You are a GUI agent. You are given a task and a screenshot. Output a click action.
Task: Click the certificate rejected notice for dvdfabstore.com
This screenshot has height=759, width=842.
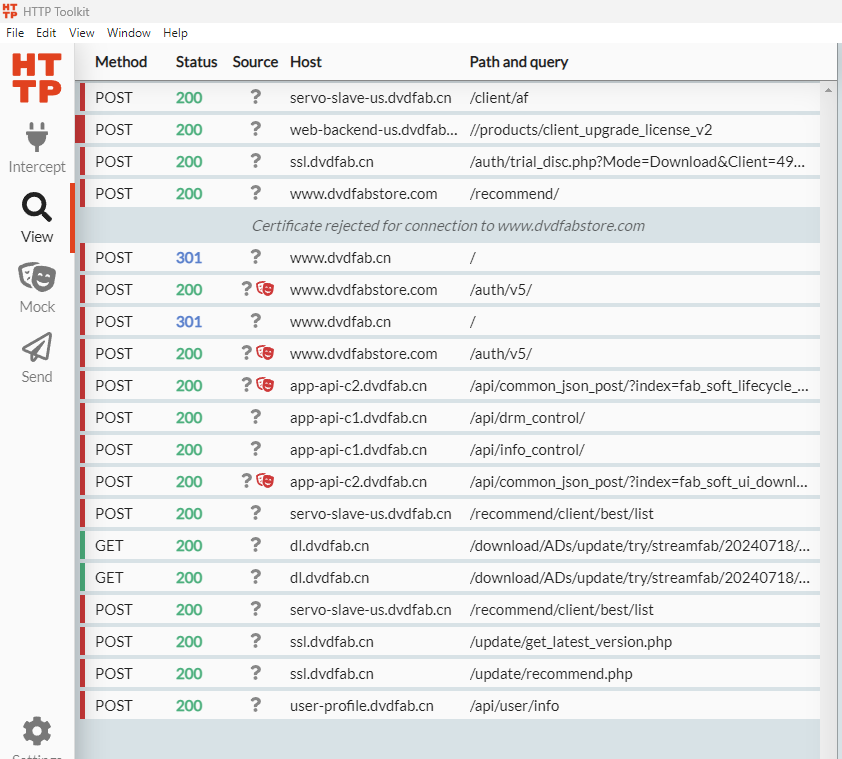tap(448, 225)
